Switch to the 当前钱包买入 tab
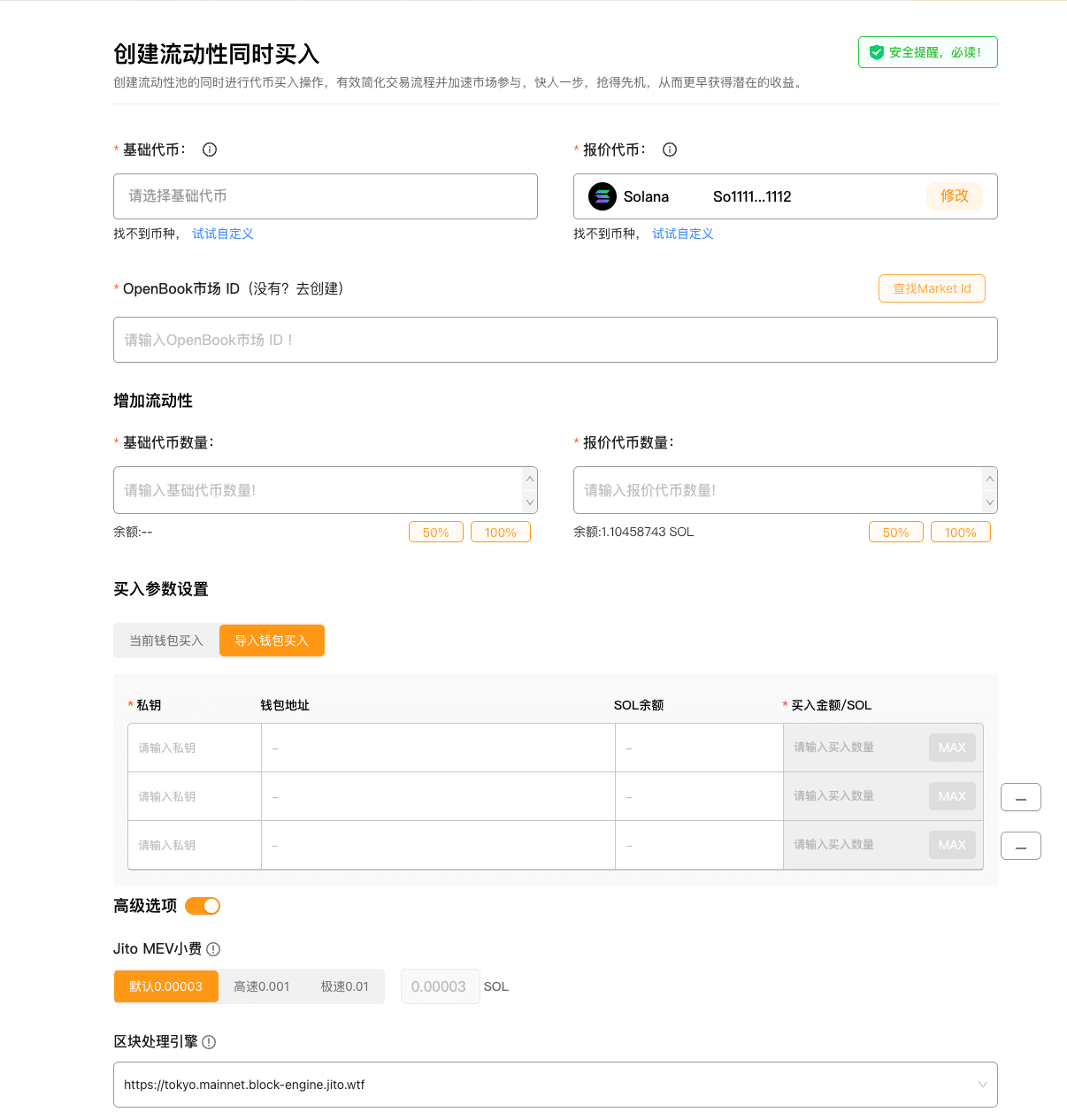The height and width of the screenshot is (1120, 1067). (x=166, y=640)
